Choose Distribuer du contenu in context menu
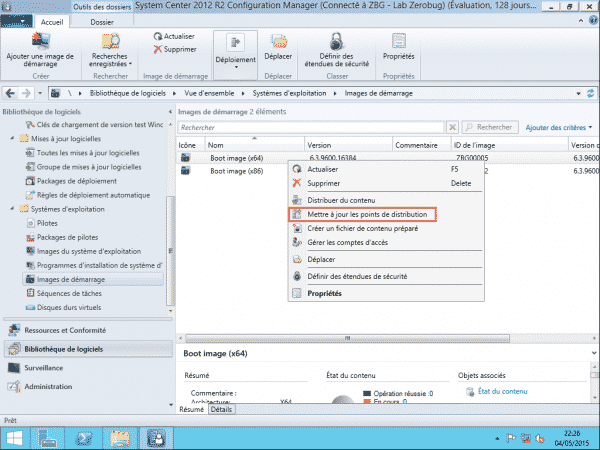This screenshot has height=450, width=600. tap(386, 200)
